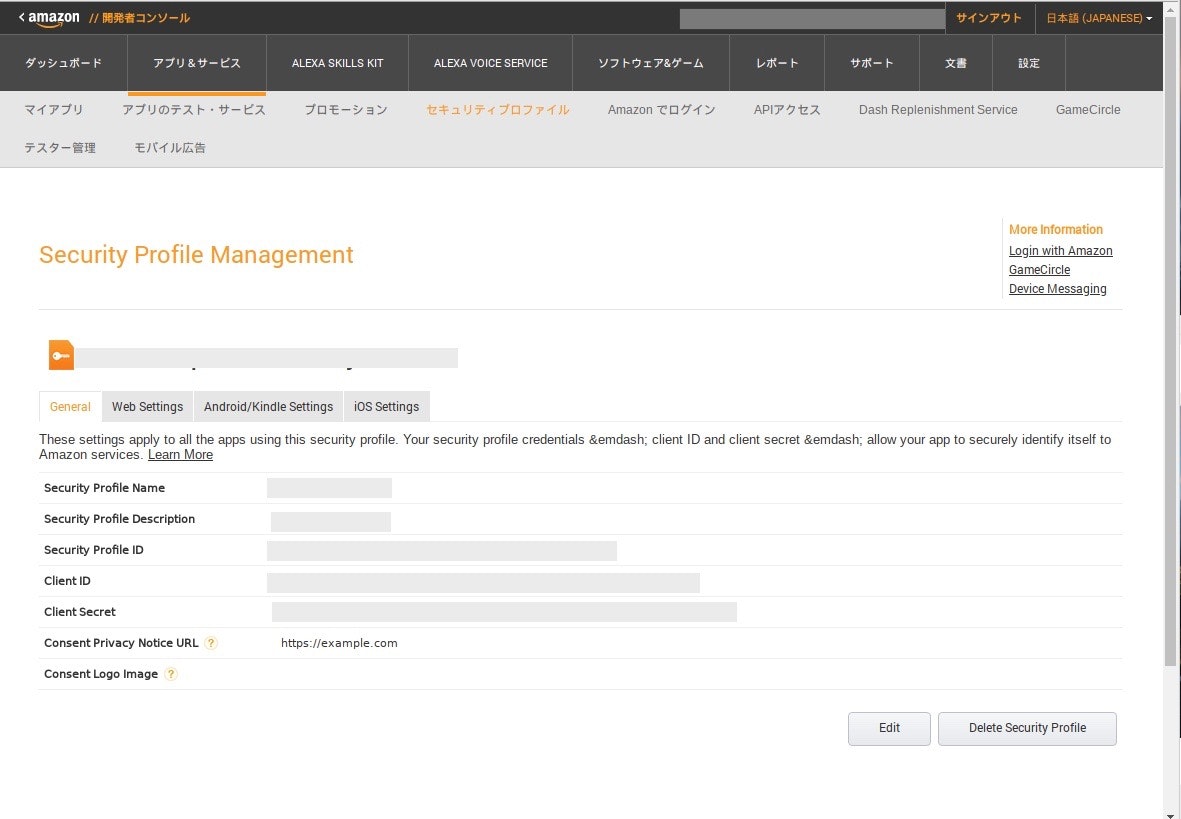The height and width of the screenshot is (819, 1181).
Task: Click the Client ID label
Action: click(x=67, y=581)
